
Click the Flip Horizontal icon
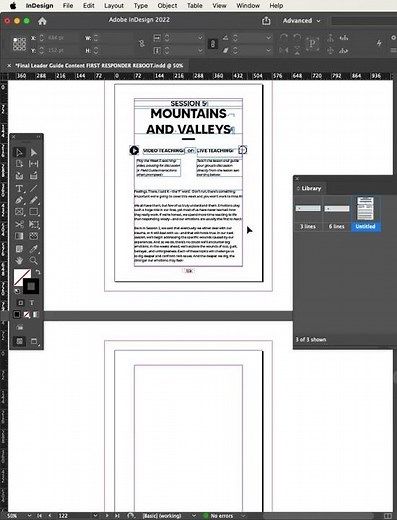click(x=284, y=50)
